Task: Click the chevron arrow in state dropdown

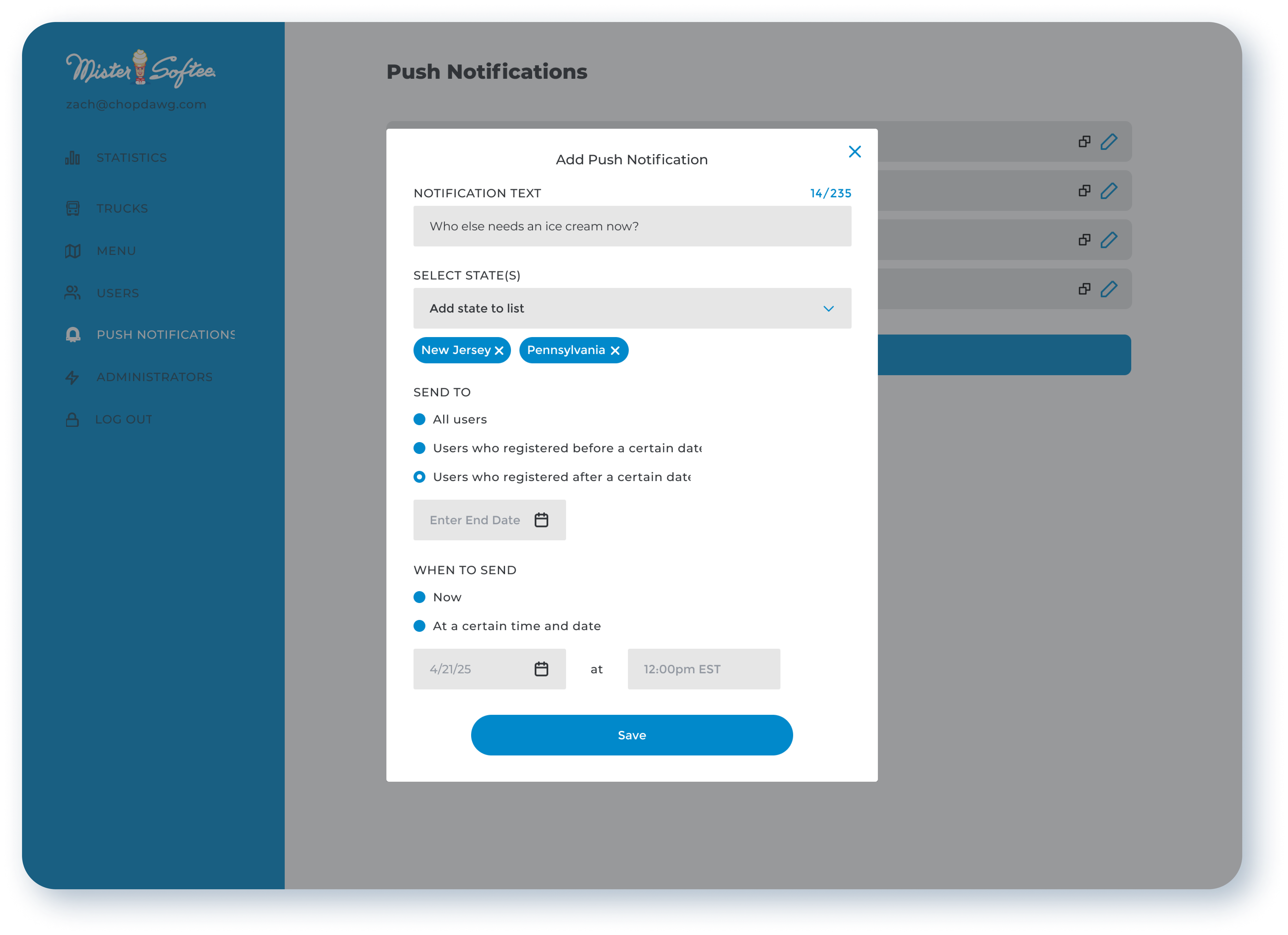Action: pos(828,309)
